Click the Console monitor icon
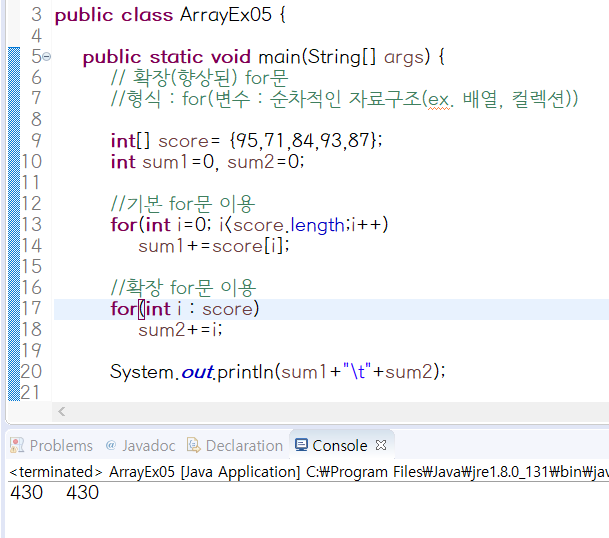Viewport: 609px width, 538px height. tap(301, 445)
